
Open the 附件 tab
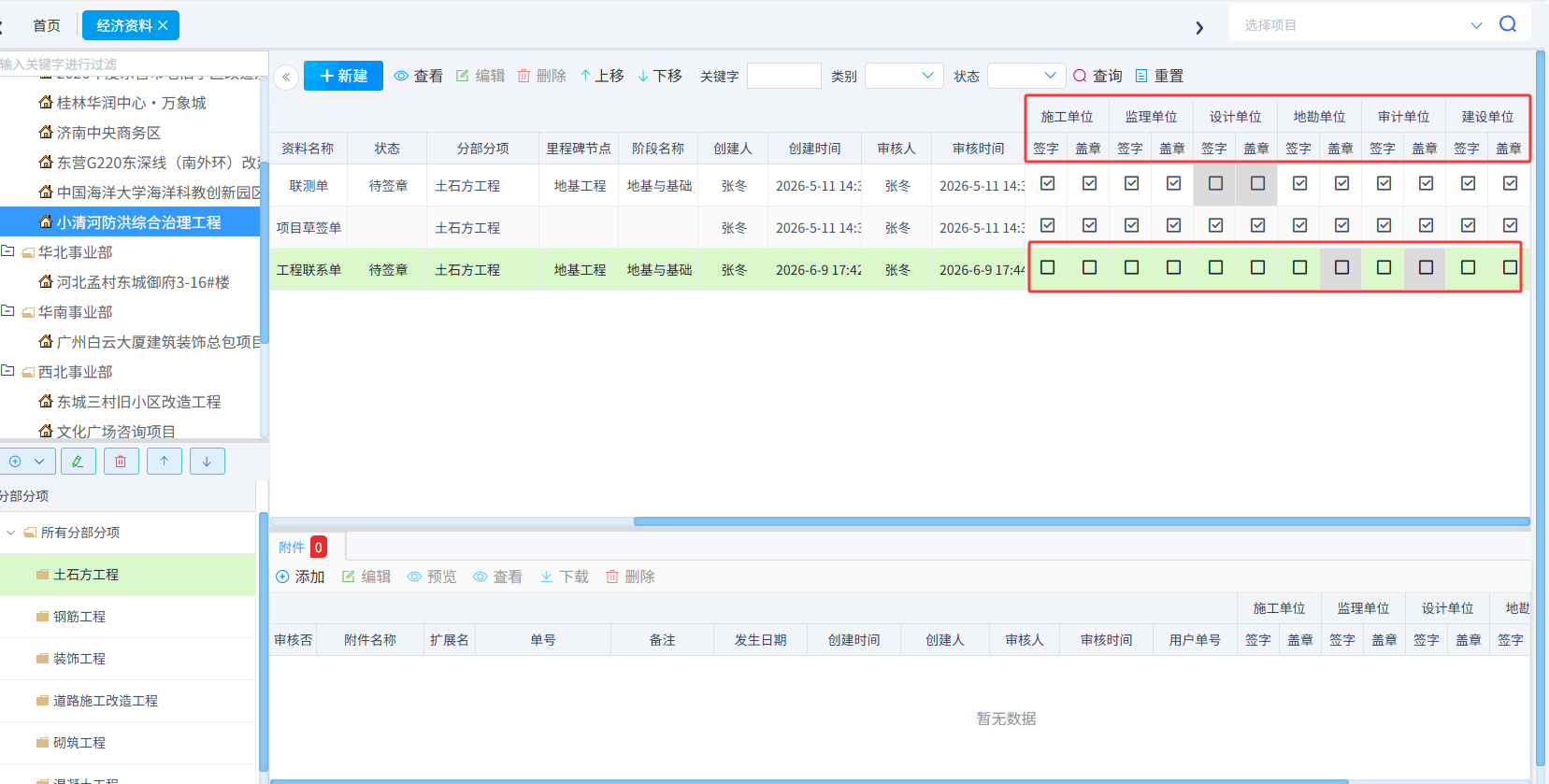click(302, 547)
